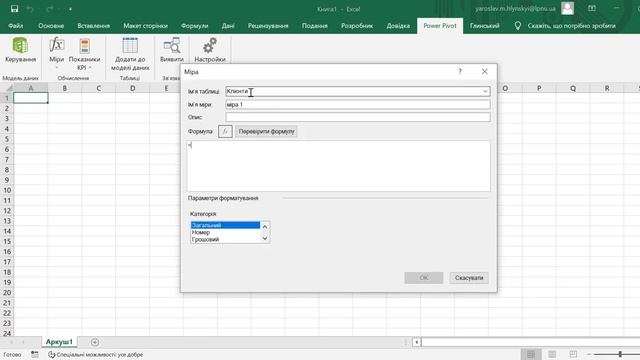Open the Показники KPI menu
This screenshot has height=360, width=640.
[84, 53]
